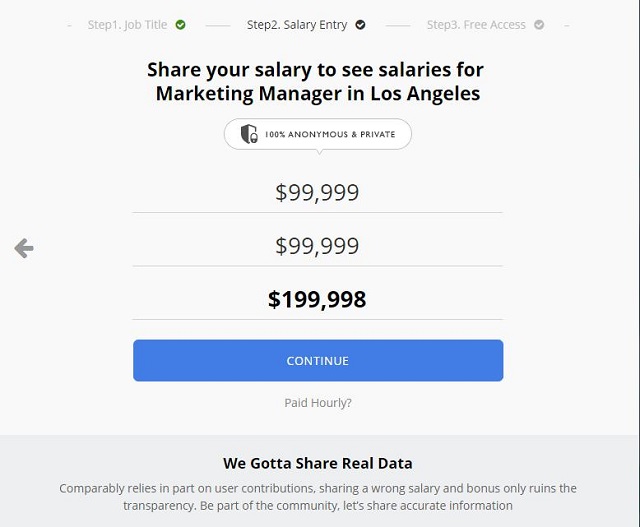
Task: Select the Step2. Salary Entry step
Action: [x=299, y=25]
